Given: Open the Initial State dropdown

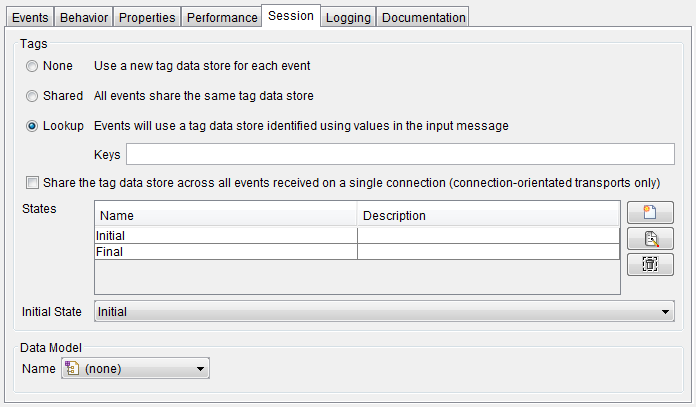Looking at the screenshot, I should point(666,312).
